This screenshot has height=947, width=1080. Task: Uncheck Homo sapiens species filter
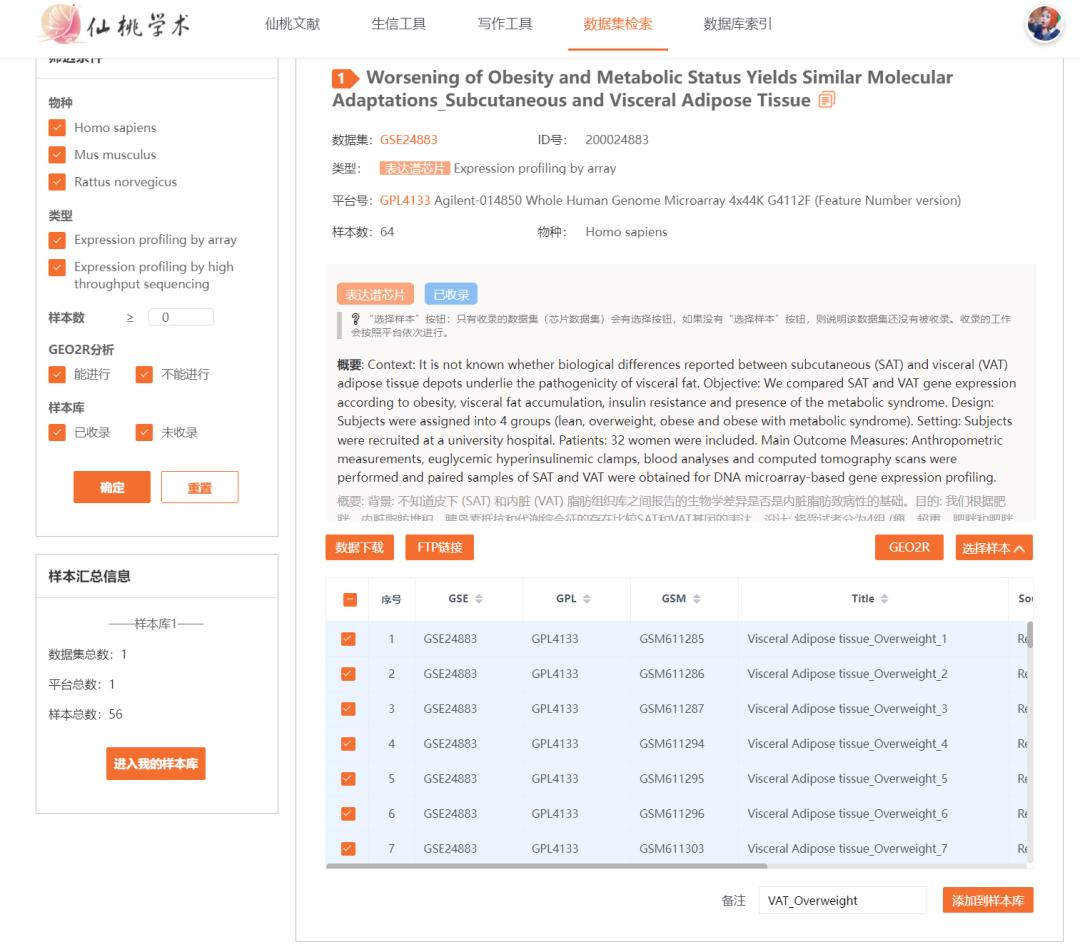pyautogui.click(x=57, y=127)
